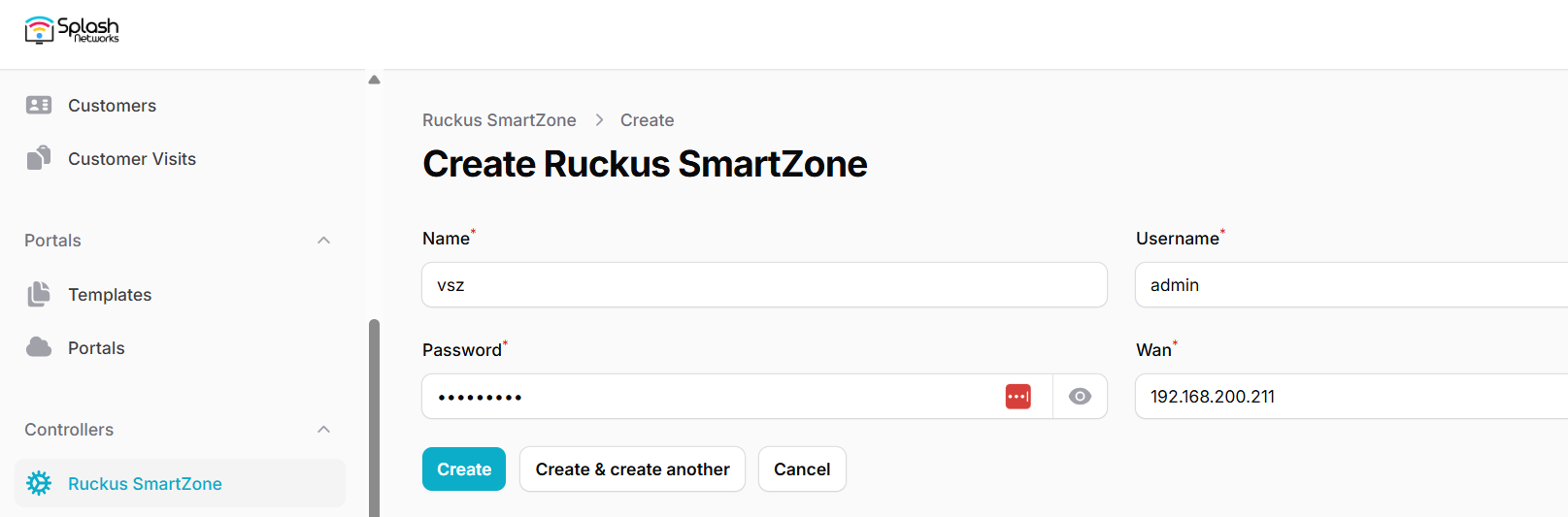
Task: Click the Customers ID card icon
Action: (39, 105)
